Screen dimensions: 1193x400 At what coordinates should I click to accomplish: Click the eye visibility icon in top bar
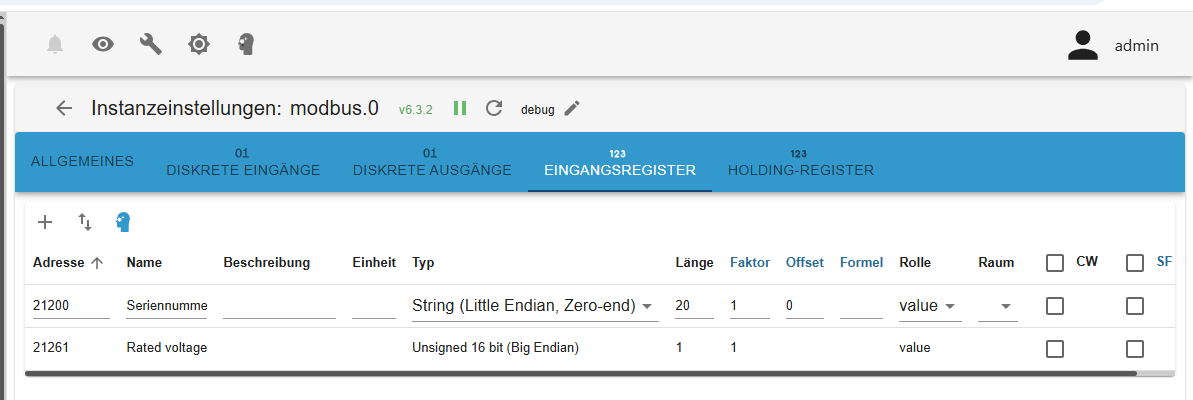(103, 44)
